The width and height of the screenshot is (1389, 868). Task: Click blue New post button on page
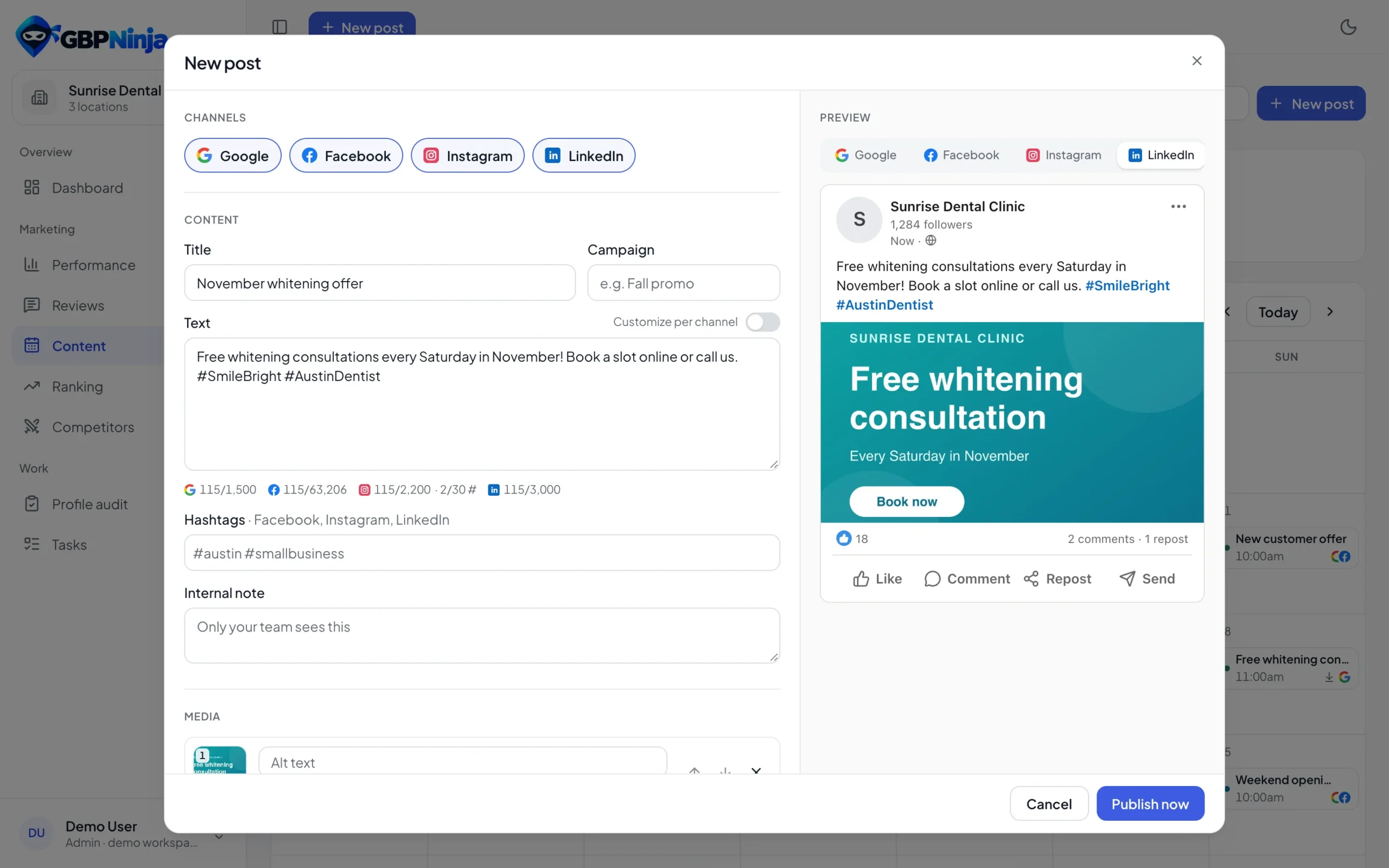click(1311, 103)
